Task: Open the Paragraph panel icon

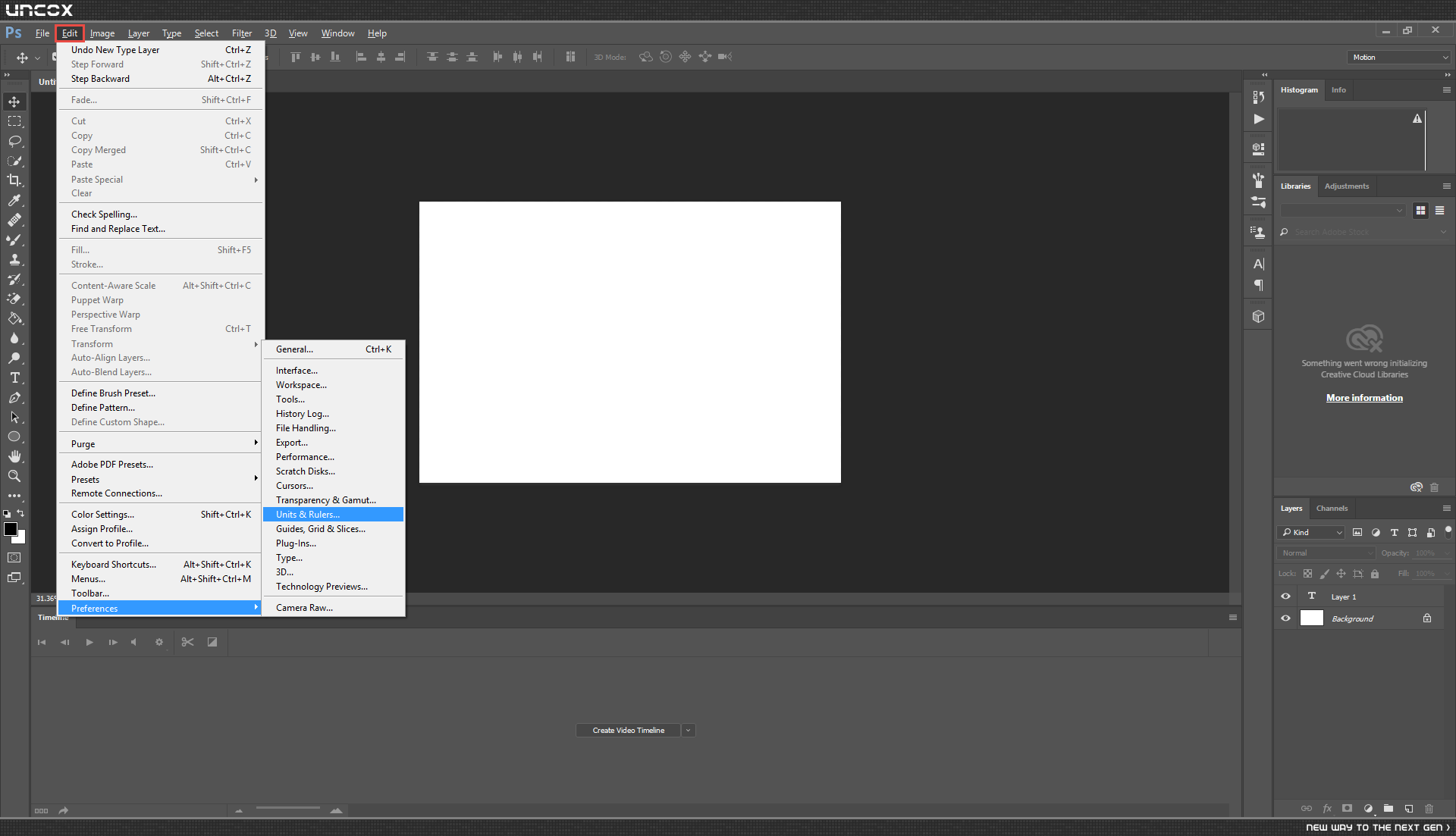Action: (x=1259, y=285)
